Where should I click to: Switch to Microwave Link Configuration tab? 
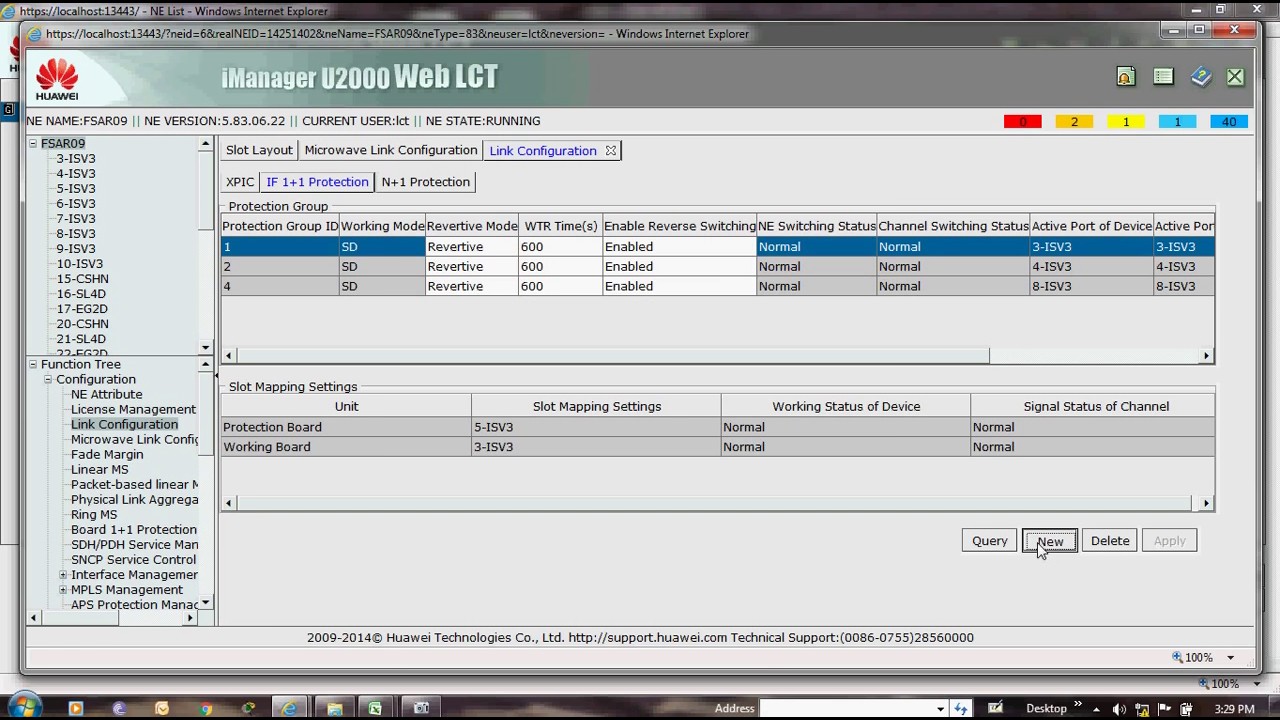(x=391, y=150)
